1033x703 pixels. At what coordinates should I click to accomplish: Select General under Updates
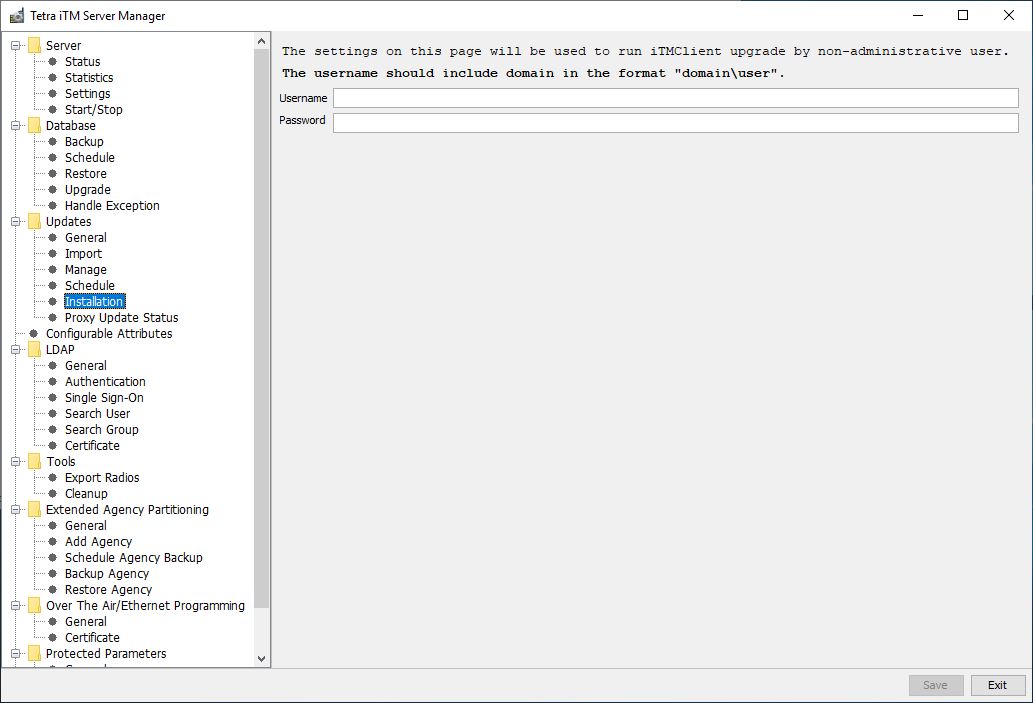click(x=86, y=237)
